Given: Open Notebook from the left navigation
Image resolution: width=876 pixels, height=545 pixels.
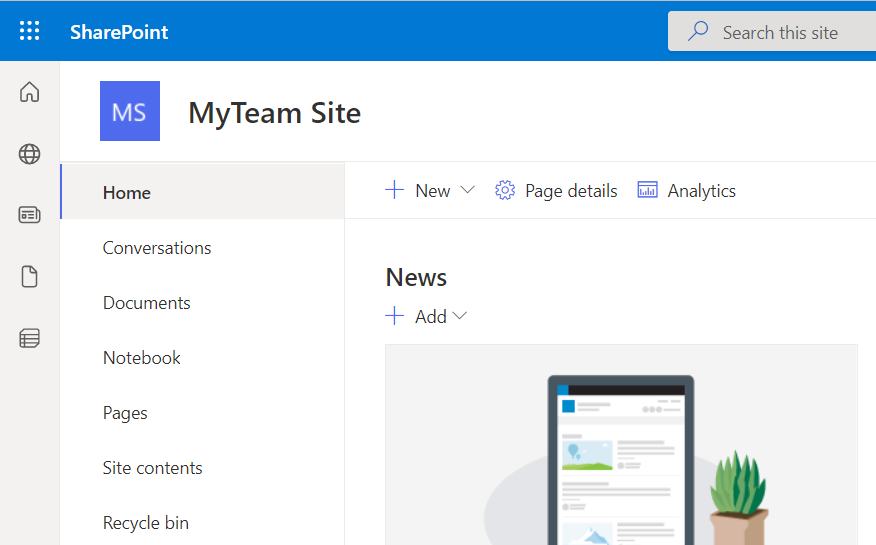Looking at the screenshot, I should click(142, 358).
